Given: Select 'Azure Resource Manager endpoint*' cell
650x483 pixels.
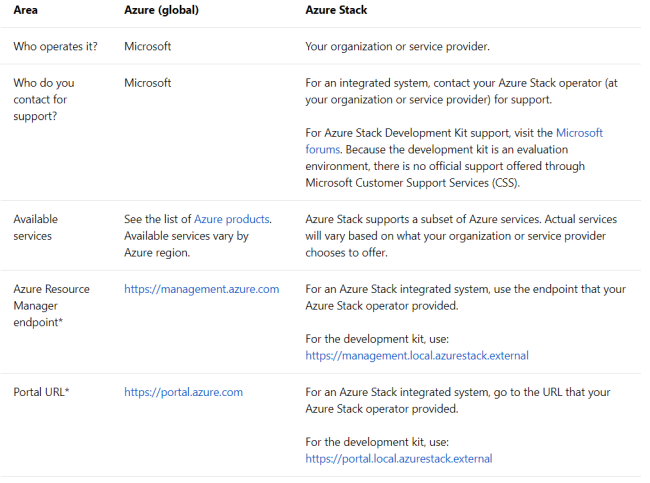Looking at the screenshot, I should tap(51, 306).
